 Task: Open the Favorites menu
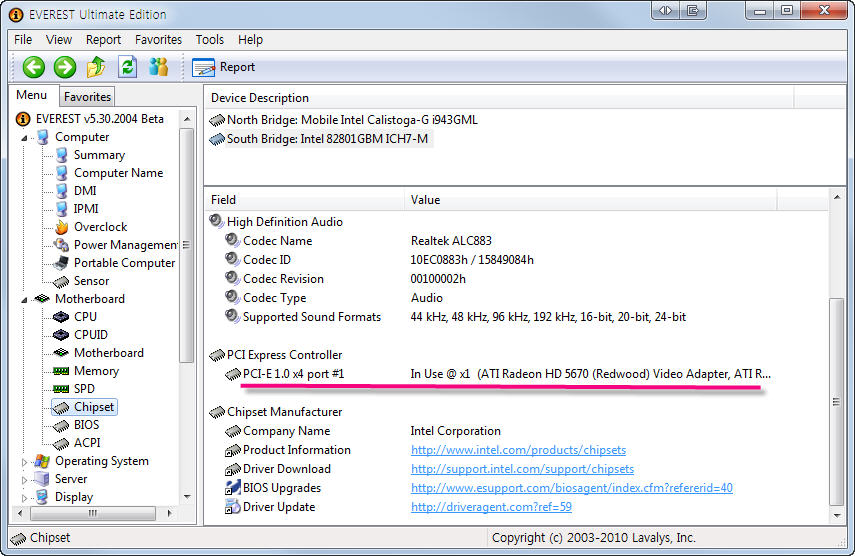[158, 40]
